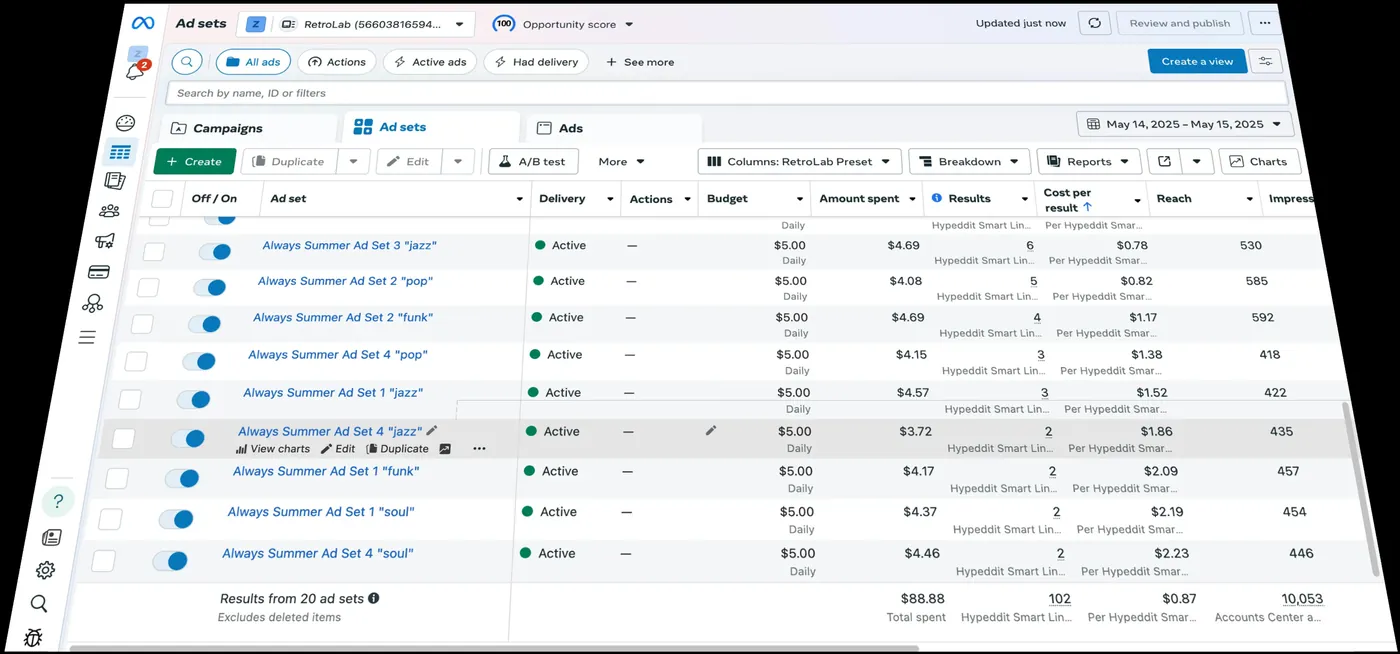The image size is (1400, 654).
Task: Click View charts under Ad Set 4 "jazz"
Action: pos(273,449)
